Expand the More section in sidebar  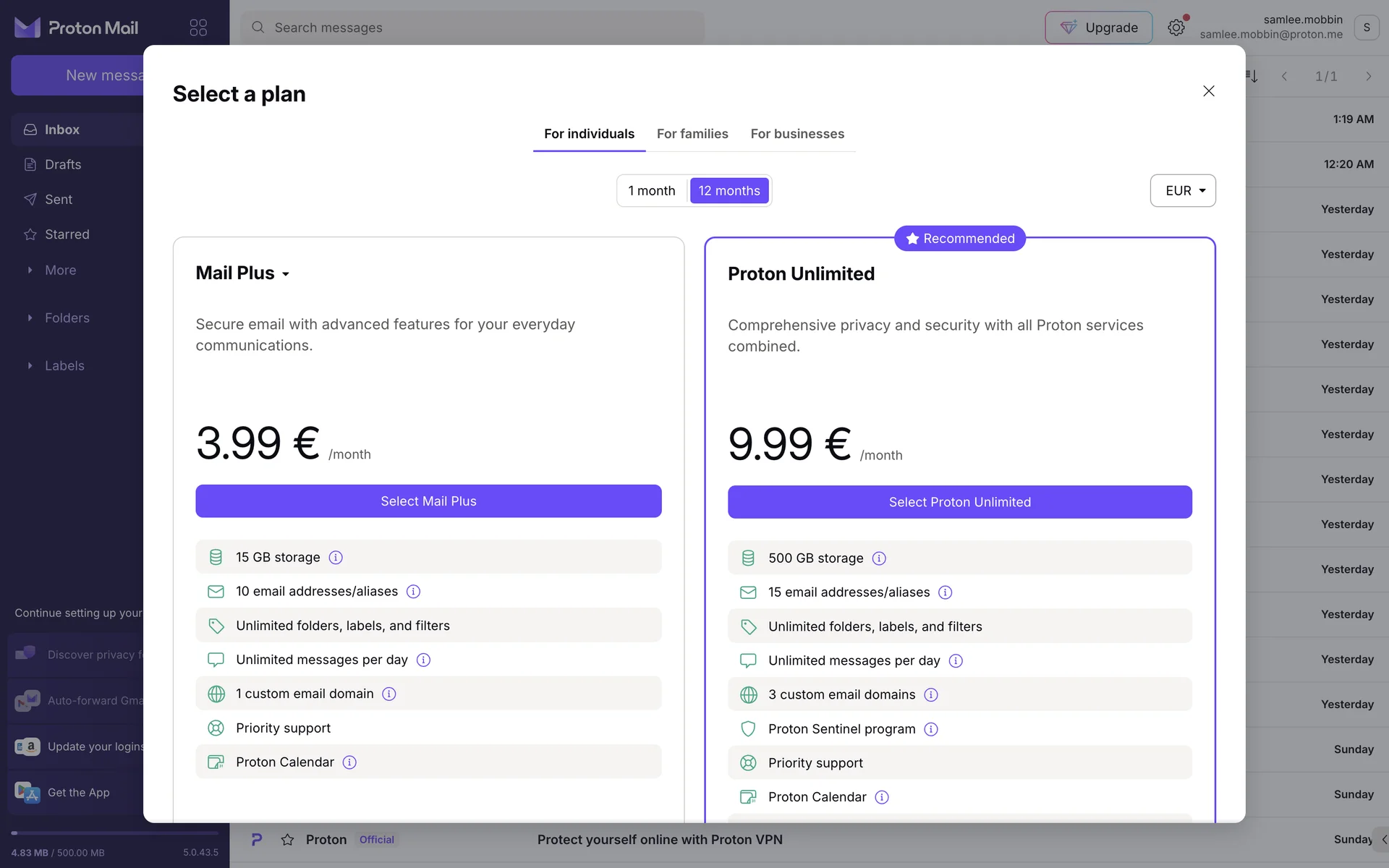point(60,270)
